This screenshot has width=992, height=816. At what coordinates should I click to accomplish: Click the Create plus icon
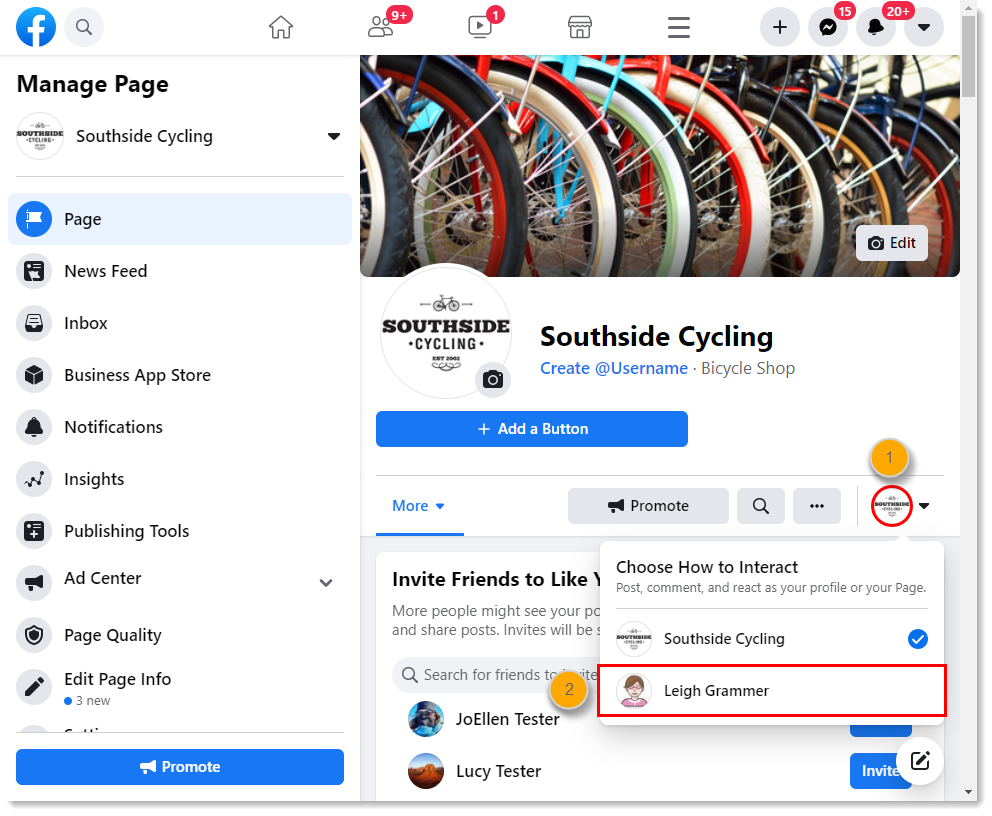pyautogui.click(x=780, y=27)
